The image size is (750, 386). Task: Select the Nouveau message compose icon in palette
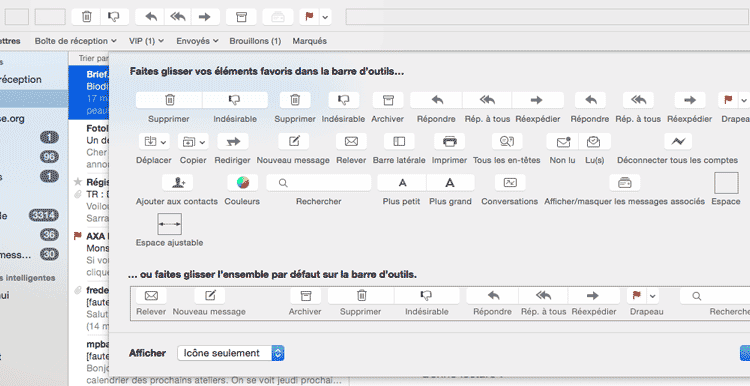pos(293,141)
